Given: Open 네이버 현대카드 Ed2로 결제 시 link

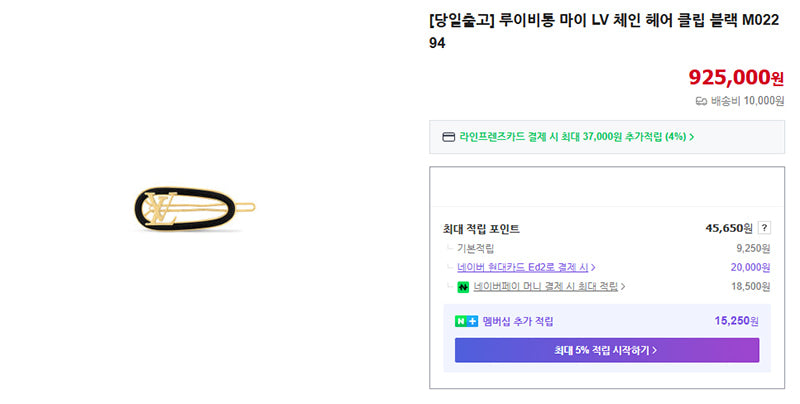Looking at the screenshot, I should [x=522, y=267].
